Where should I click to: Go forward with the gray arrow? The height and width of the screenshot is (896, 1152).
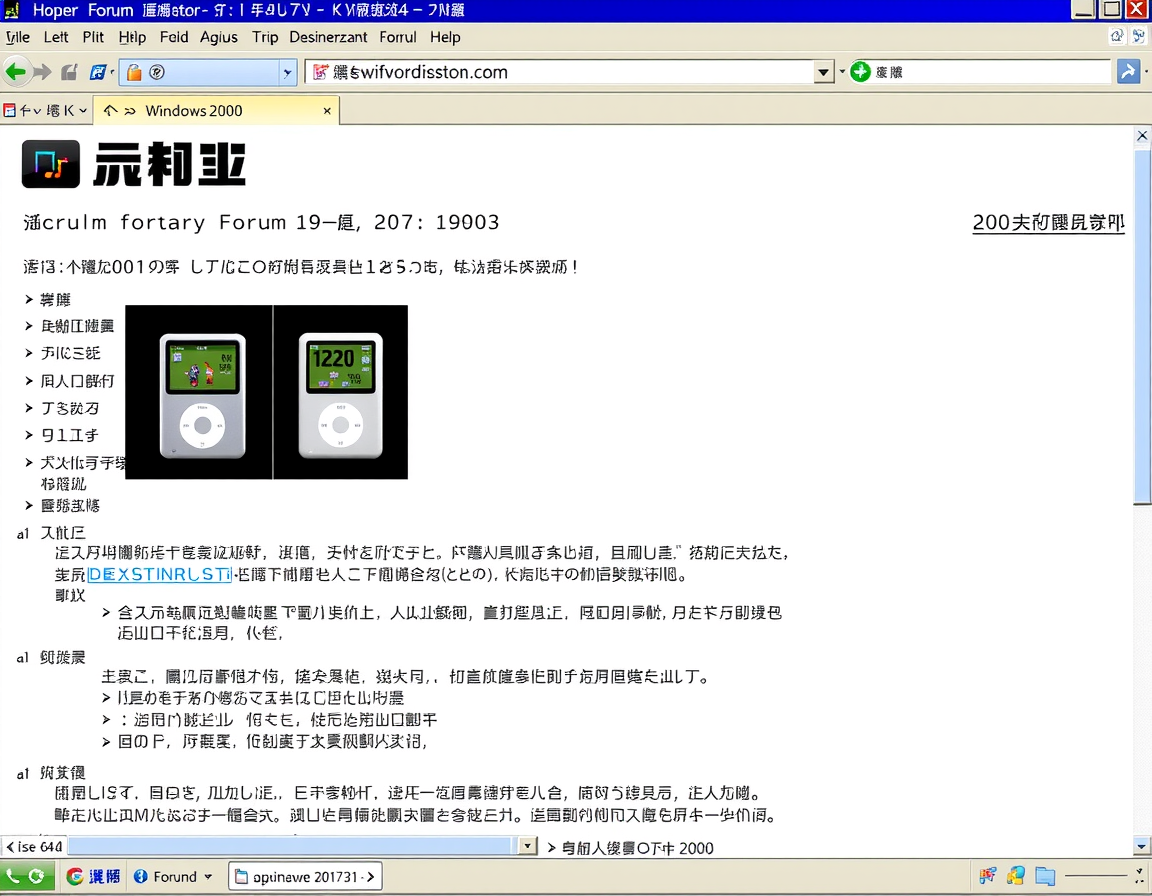[43, 72]
